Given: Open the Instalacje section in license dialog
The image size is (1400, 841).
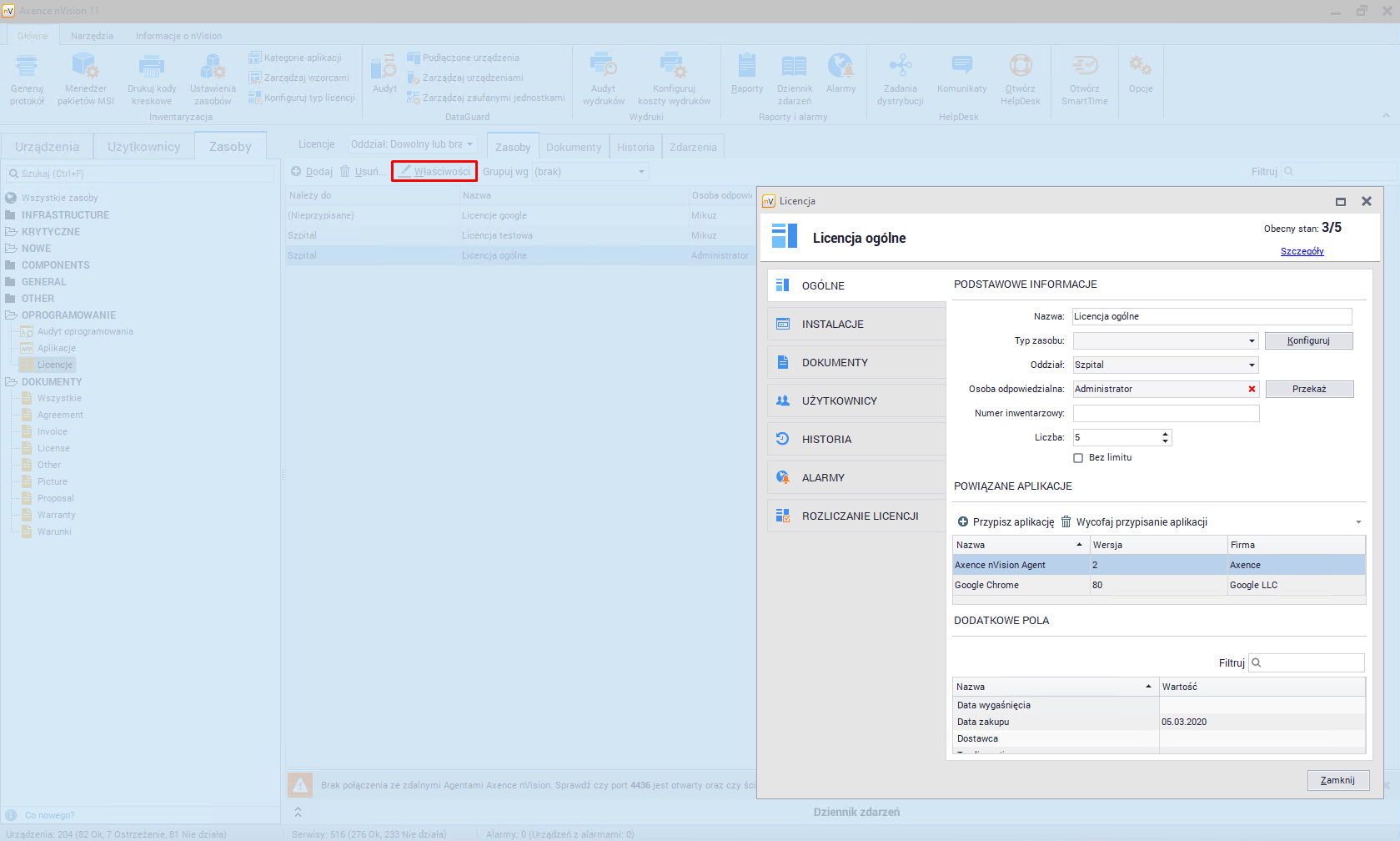Looking at the screenshot, I should [832, 325].
